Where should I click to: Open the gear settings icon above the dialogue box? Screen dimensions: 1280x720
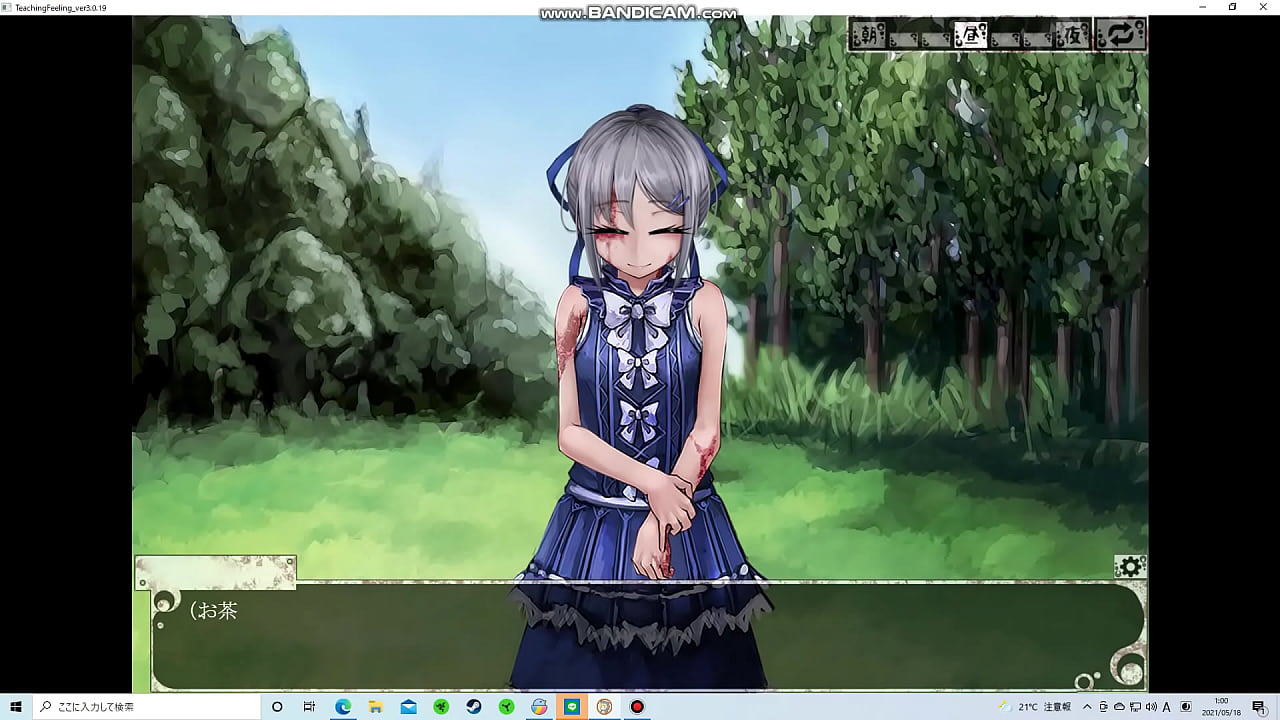pyautogui.click(x=1130, y=565)
